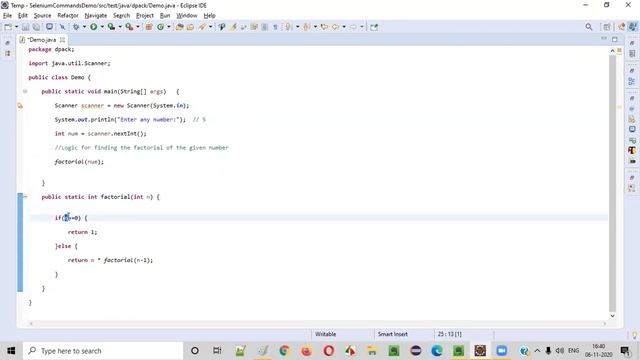This screenshot has width=640, height=360.
Task: Open Opera browser from taskbar
Action: click(329, 351)
